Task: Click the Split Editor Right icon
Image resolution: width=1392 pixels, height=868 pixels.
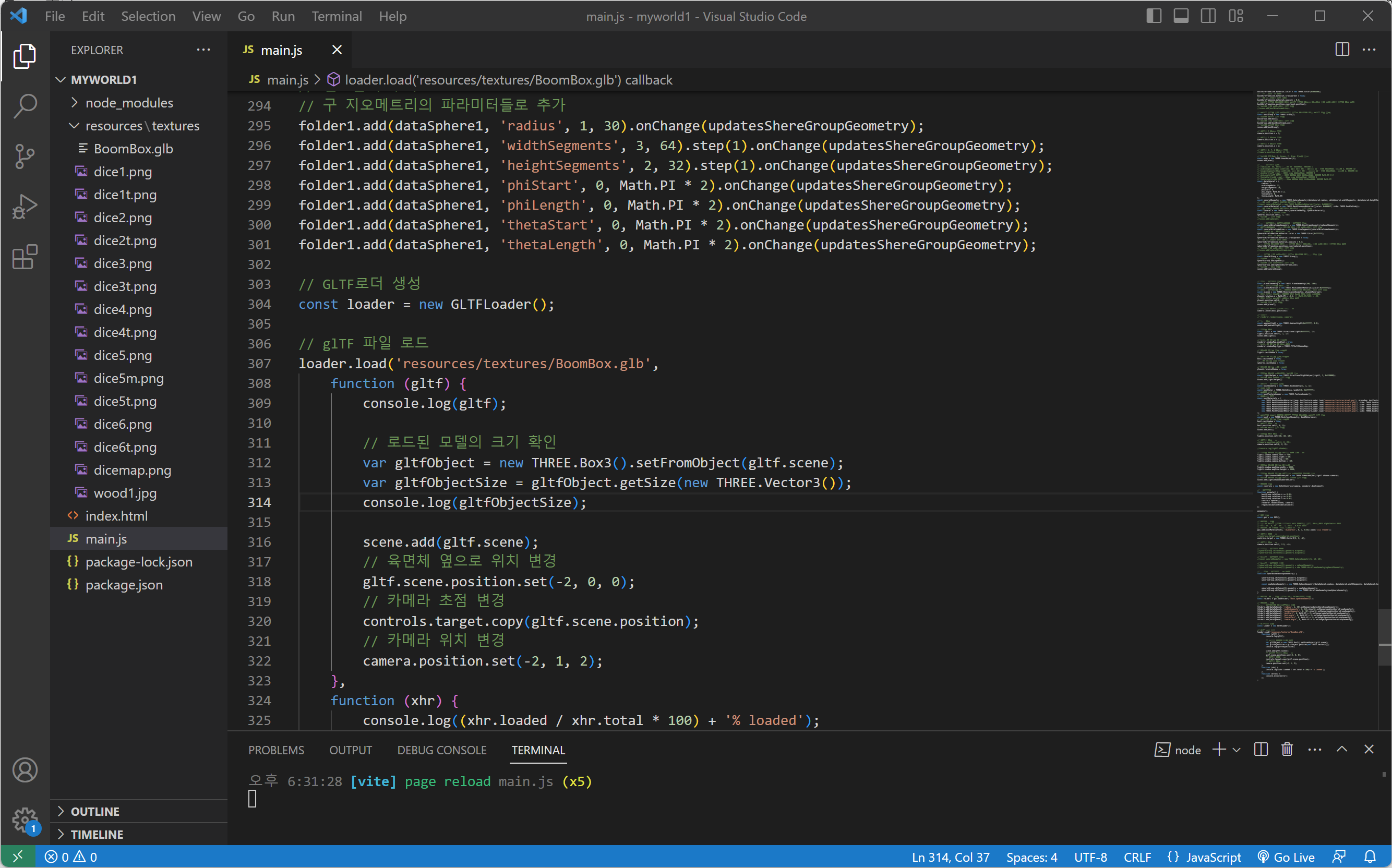Action: [1341, 50]
